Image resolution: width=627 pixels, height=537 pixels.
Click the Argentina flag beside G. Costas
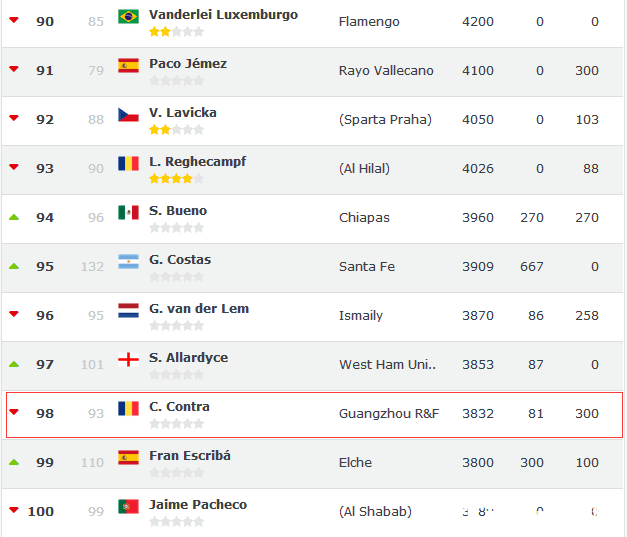click(128, 261)
